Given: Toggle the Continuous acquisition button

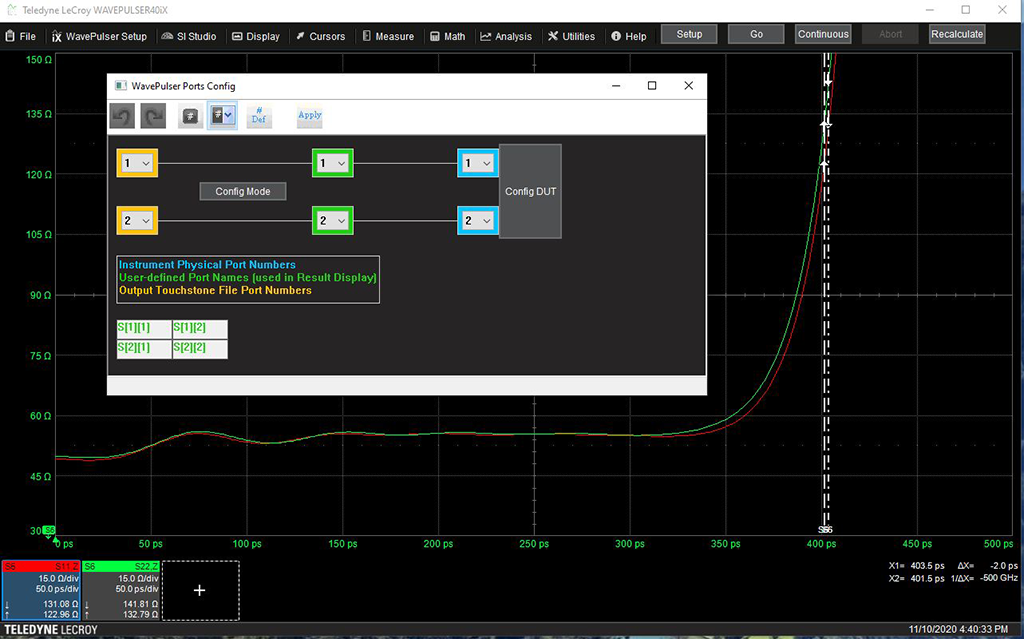Looking at the screenshot, I should (823, 34).
